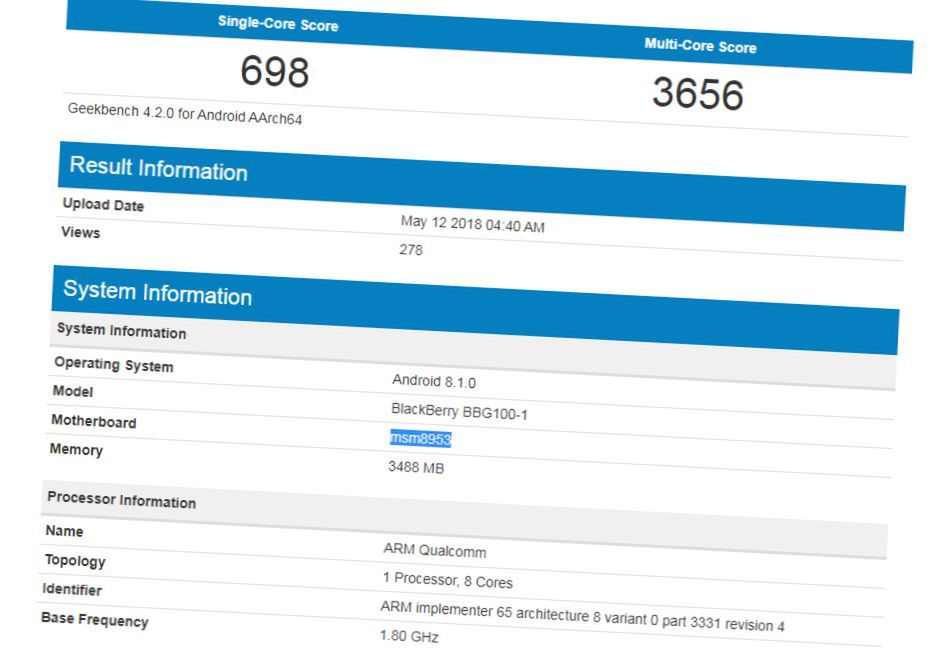Select the 1.80 GHz frequency value

point(409,636)
